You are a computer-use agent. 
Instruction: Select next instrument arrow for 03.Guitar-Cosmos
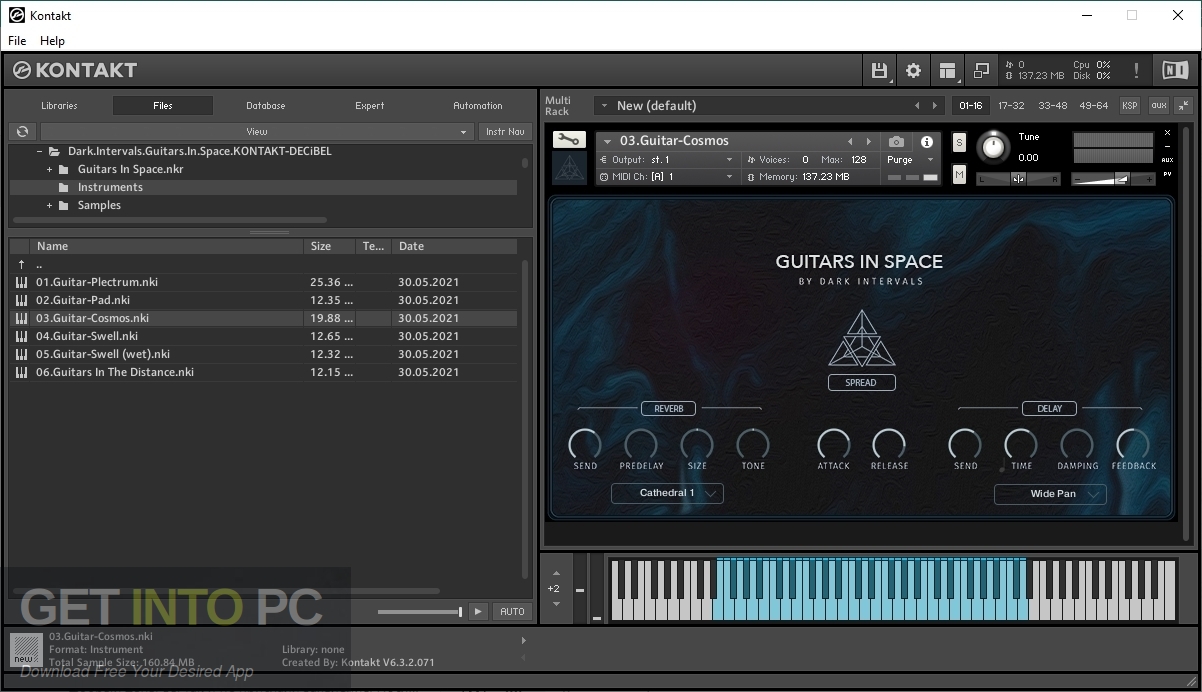(868, 142)
